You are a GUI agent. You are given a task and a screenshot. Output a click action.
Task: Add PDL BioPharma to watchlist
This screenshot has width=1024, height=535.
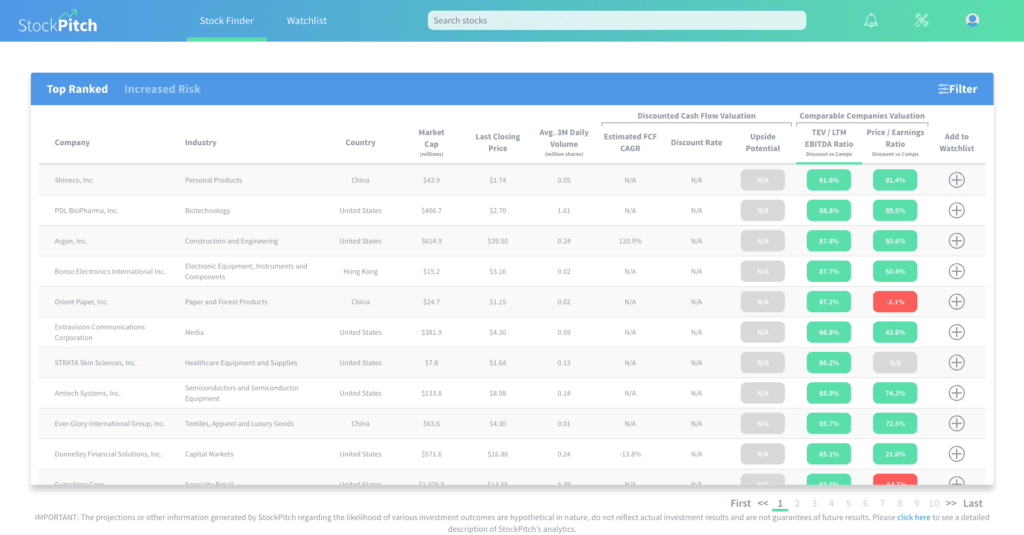click(x=956, y=211)
